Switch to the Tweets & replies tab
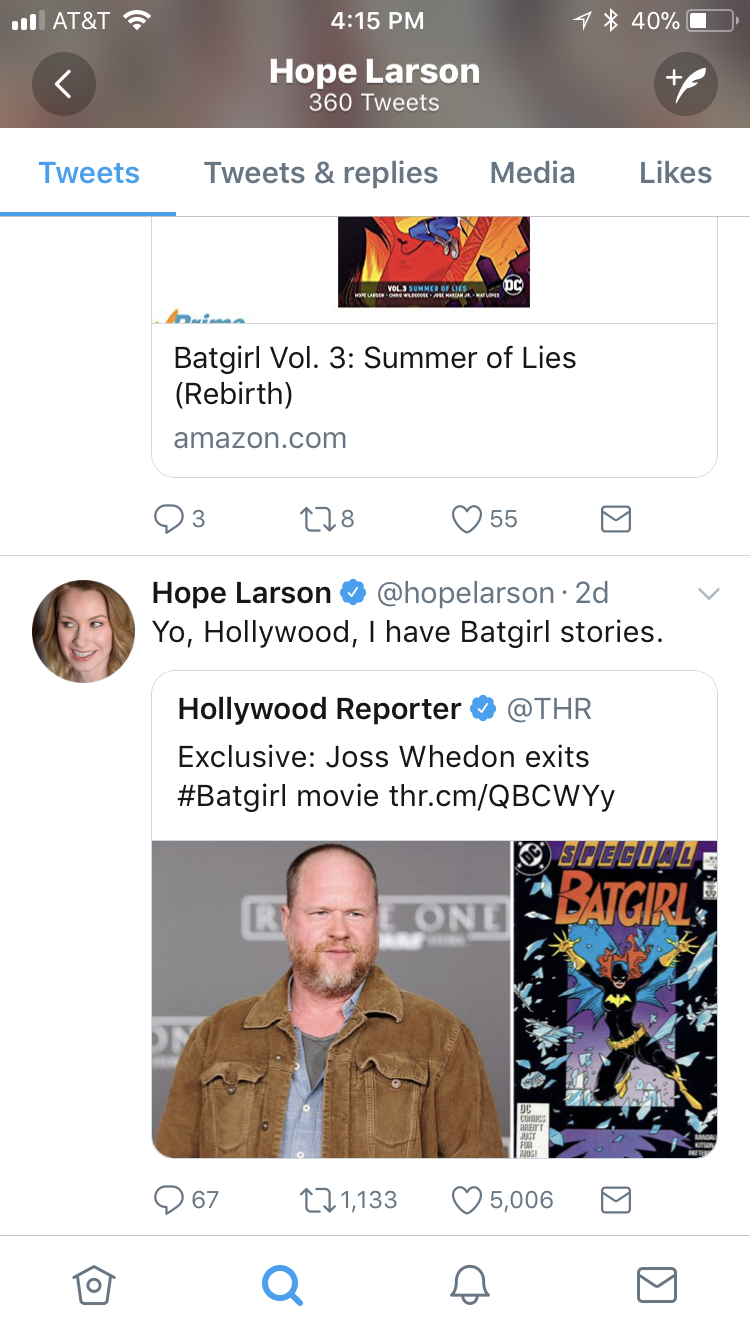This screenshot has height=1334, width=750. tap(321, 173)
